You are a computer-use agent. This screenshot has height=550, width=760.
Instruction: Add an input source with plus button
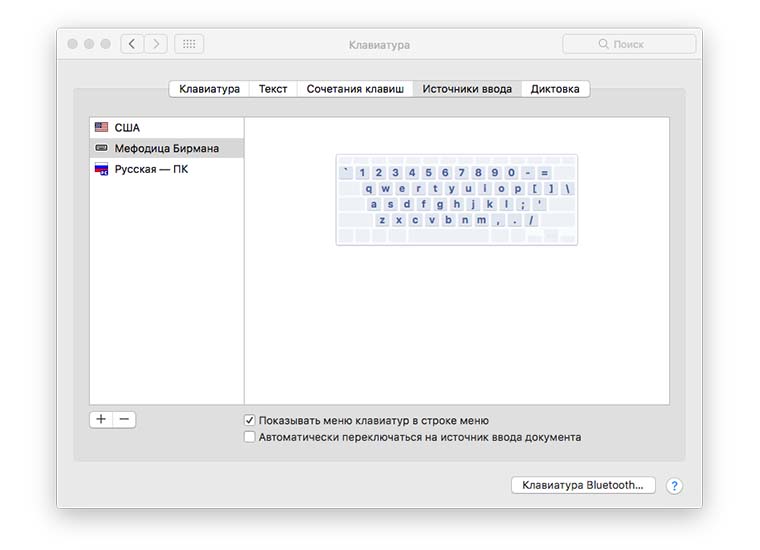[x=101, y=419]
